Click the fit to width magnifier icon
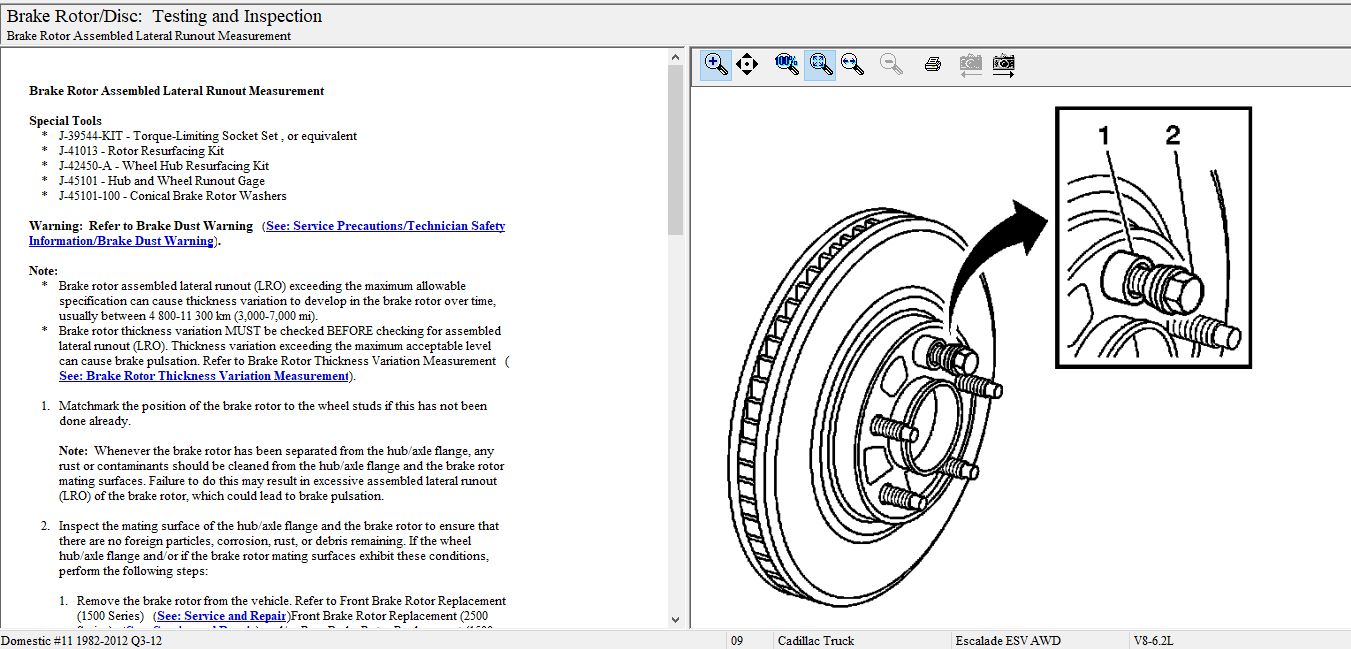The image size is (1351, 649). [852, 65]
